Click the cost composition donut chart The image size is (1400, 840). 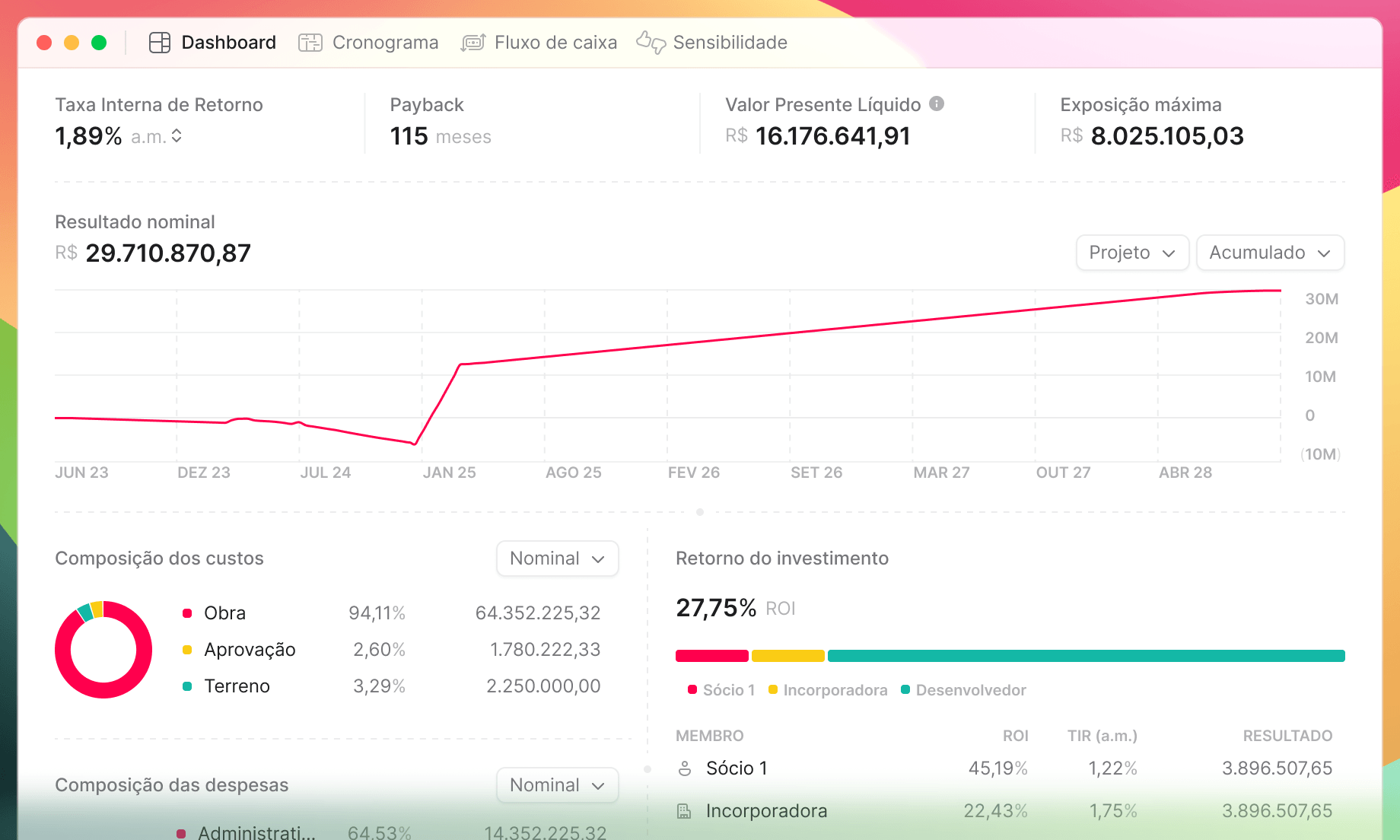[103, 650]
